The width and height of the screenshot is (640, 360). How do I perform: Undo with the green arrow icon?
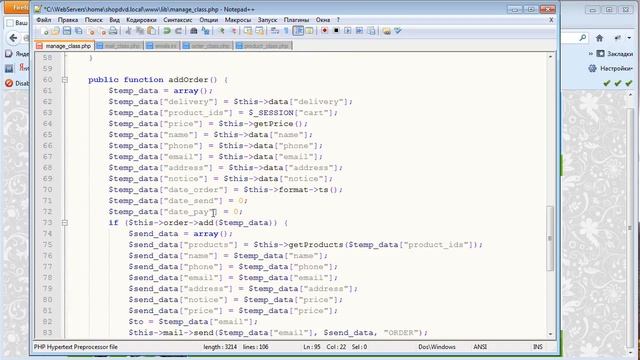pos(167,31)
